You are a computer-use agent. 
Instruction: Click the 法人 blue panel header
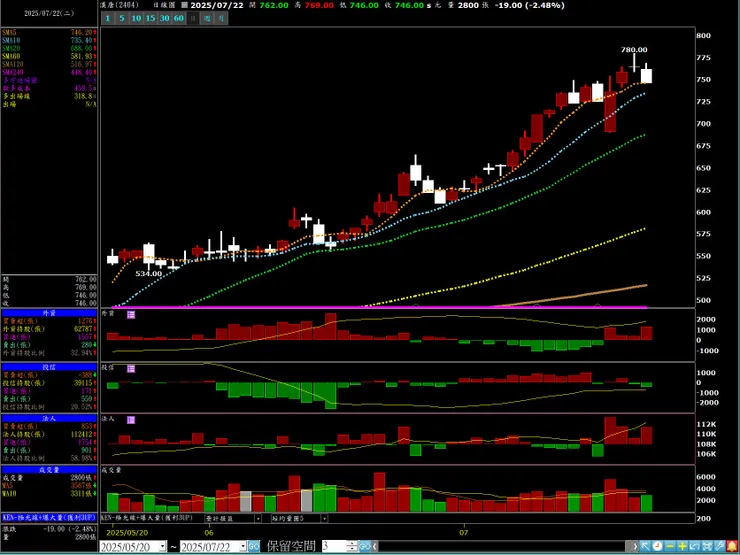[x=49, y=418]
